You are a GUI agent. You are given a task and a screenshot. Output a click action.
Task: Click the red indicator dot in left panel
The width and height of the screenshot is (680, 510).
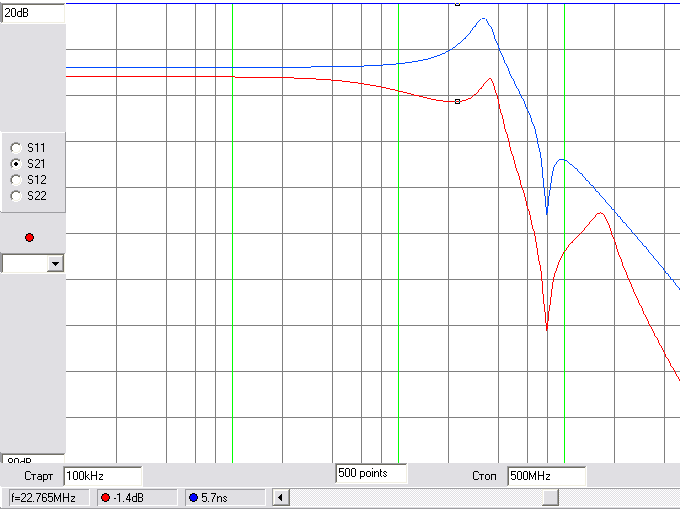click(29, 237)
